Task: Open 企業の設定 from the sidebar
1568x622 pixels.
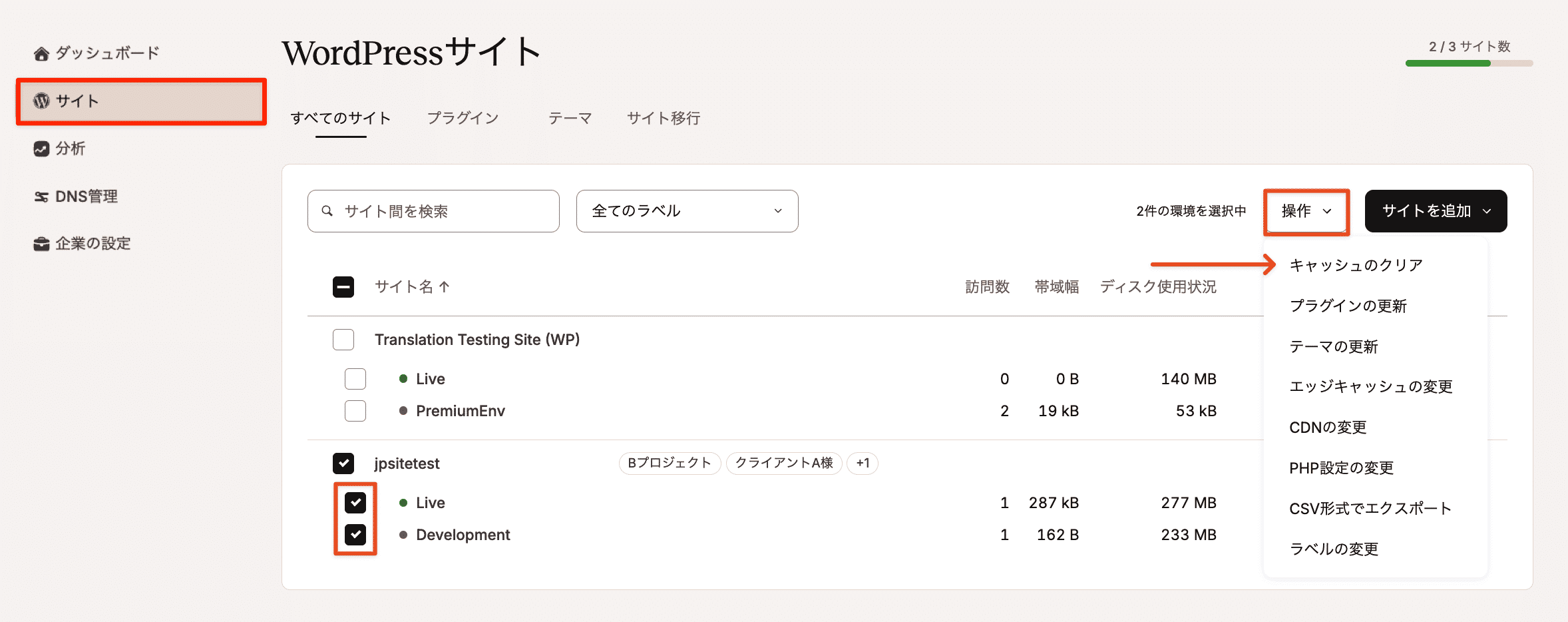Action: 41,243
